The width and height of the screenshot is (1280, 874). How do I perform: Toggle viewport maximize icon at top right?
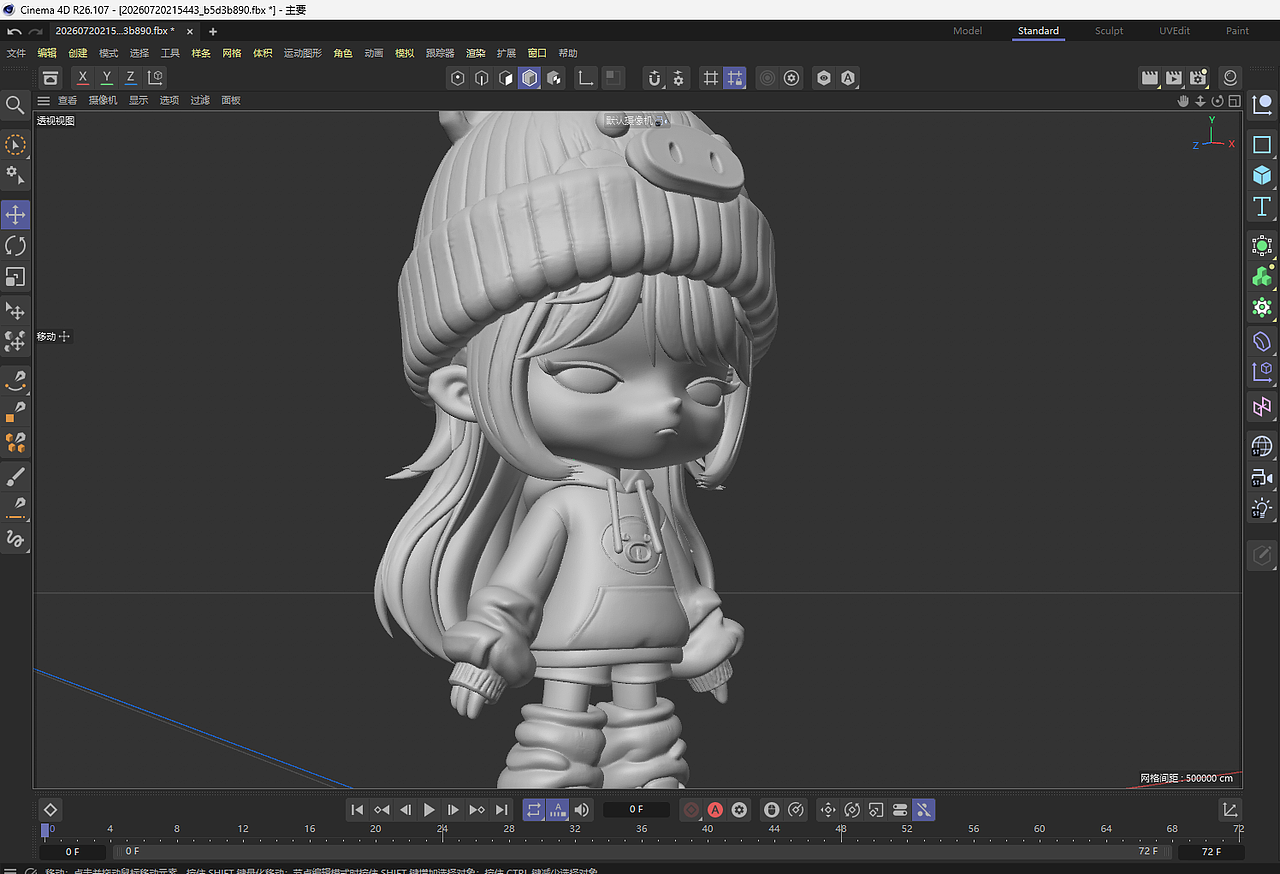click(1235, 101)
